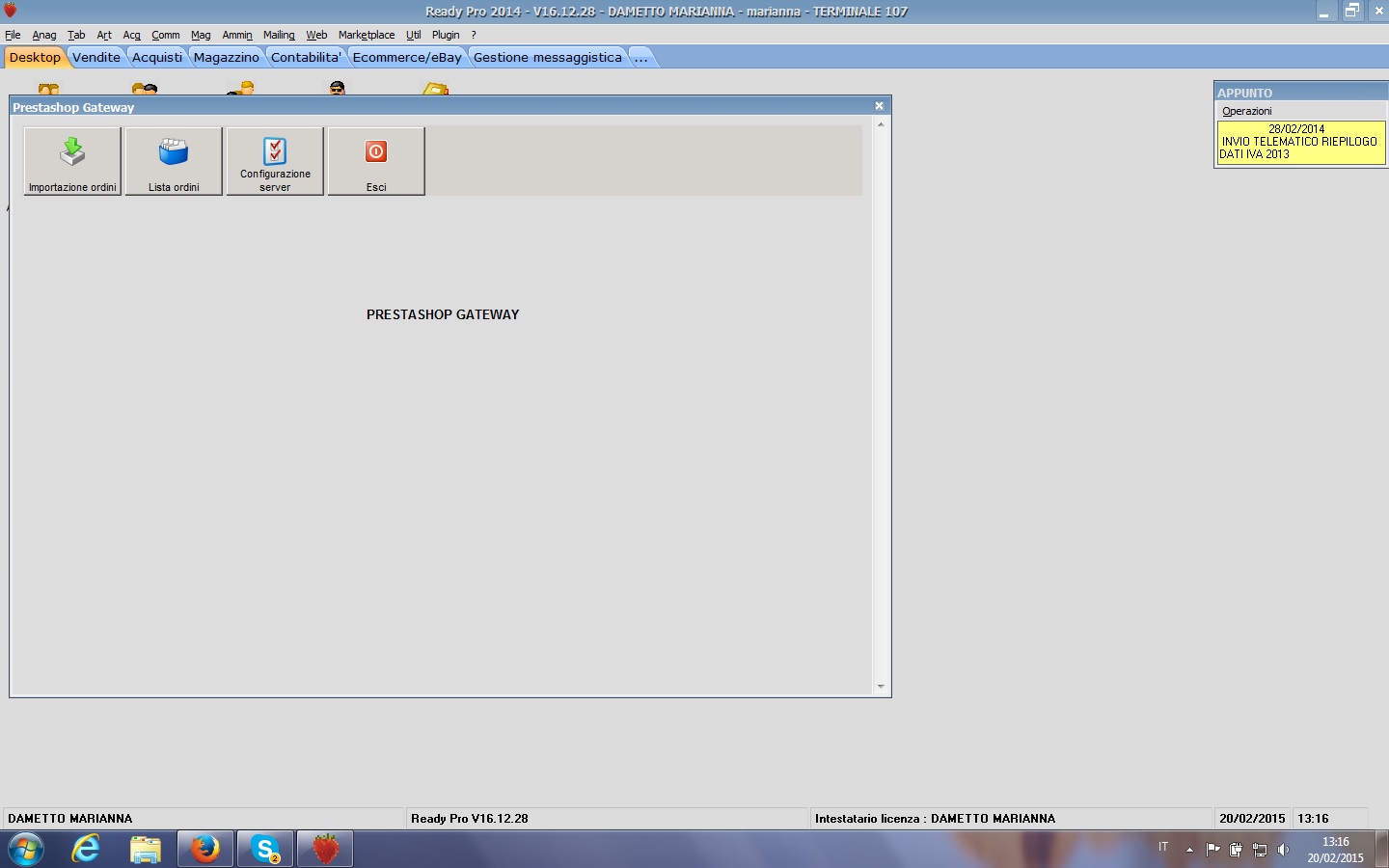Click the network tray icon
Image resolution: width=1389 pixels, height=868 pixels.
[x=1260, y=850]
